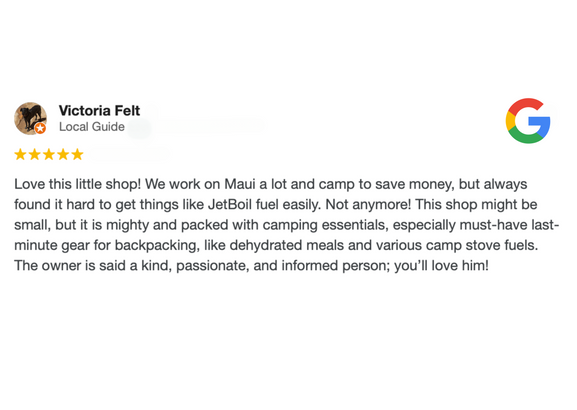Screen dimensions: 577x410
Task: Click the closing phrase you'll love him!
Action: point(442,265)
